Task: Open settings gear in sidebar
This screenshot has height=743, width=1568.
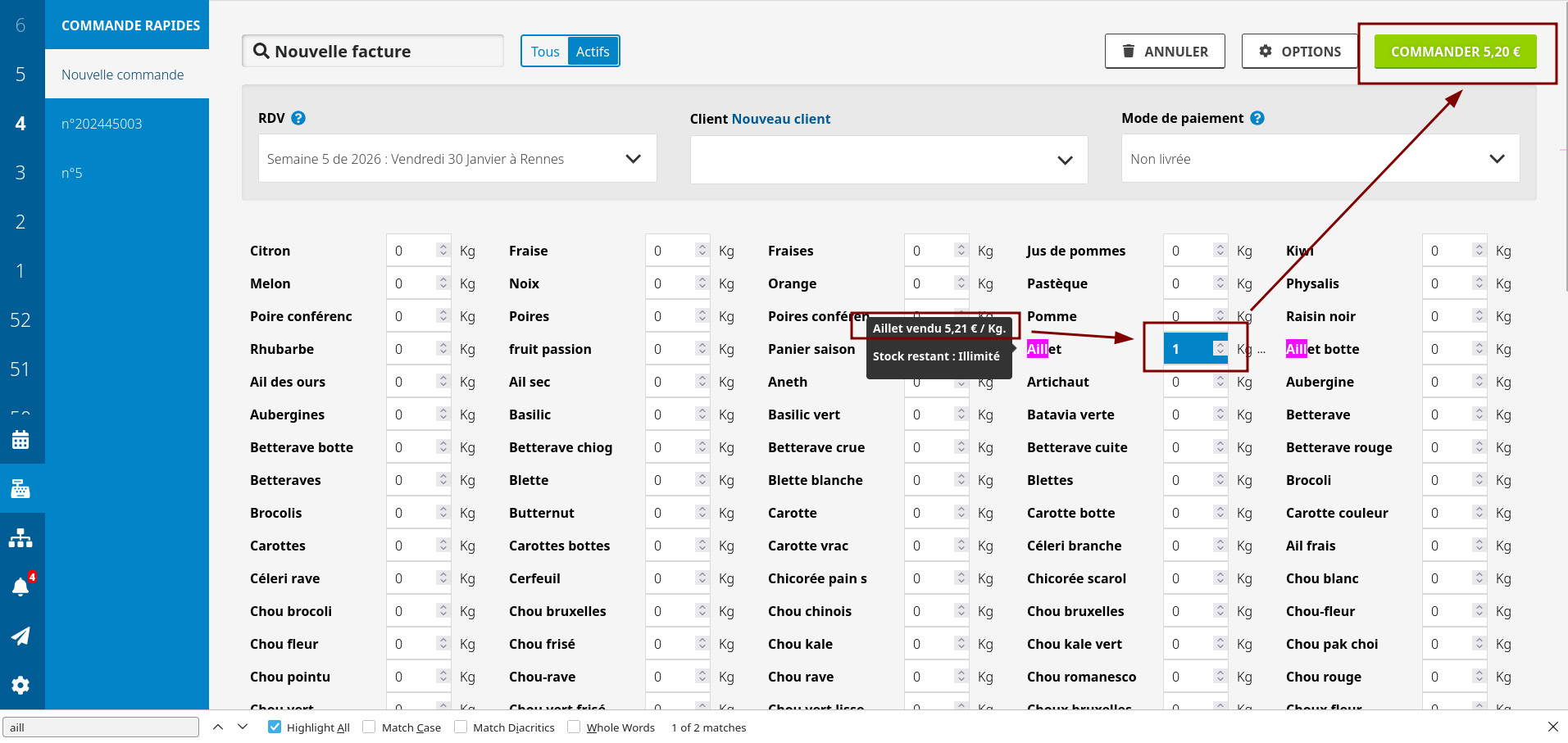Action: coord(20,685)
